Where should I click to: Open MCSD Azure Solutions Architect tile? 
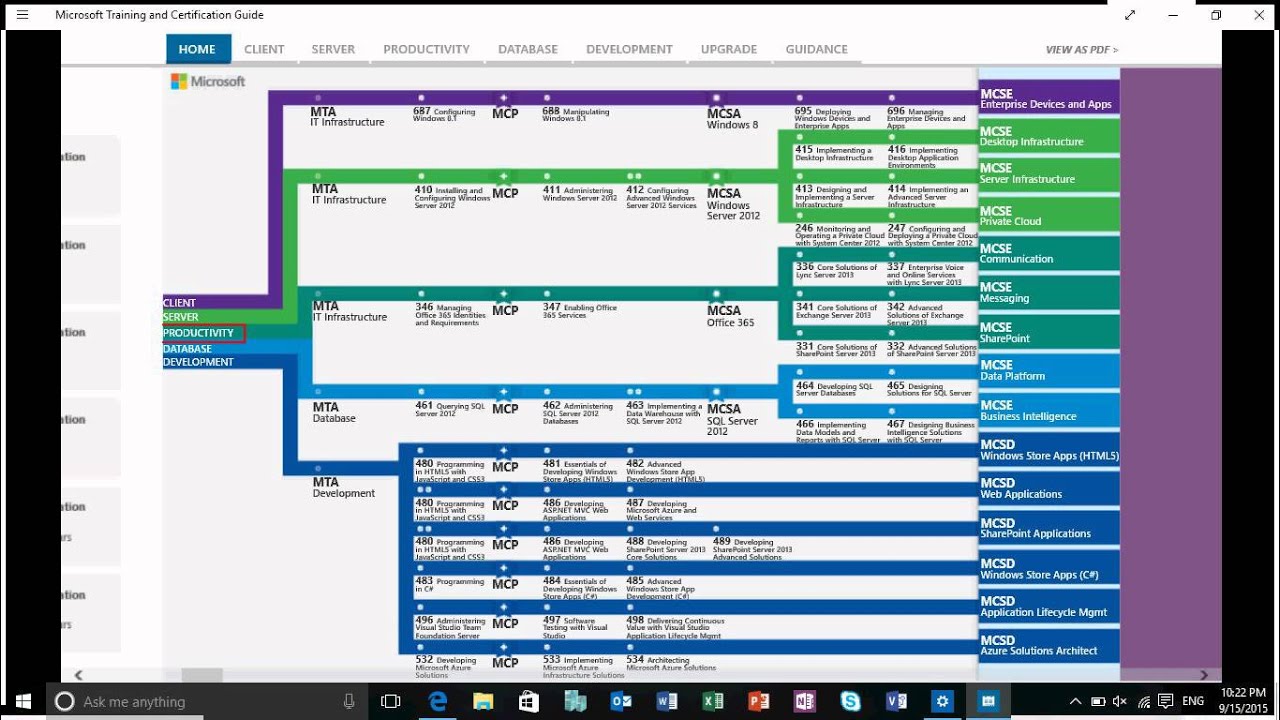point(1049,645)
